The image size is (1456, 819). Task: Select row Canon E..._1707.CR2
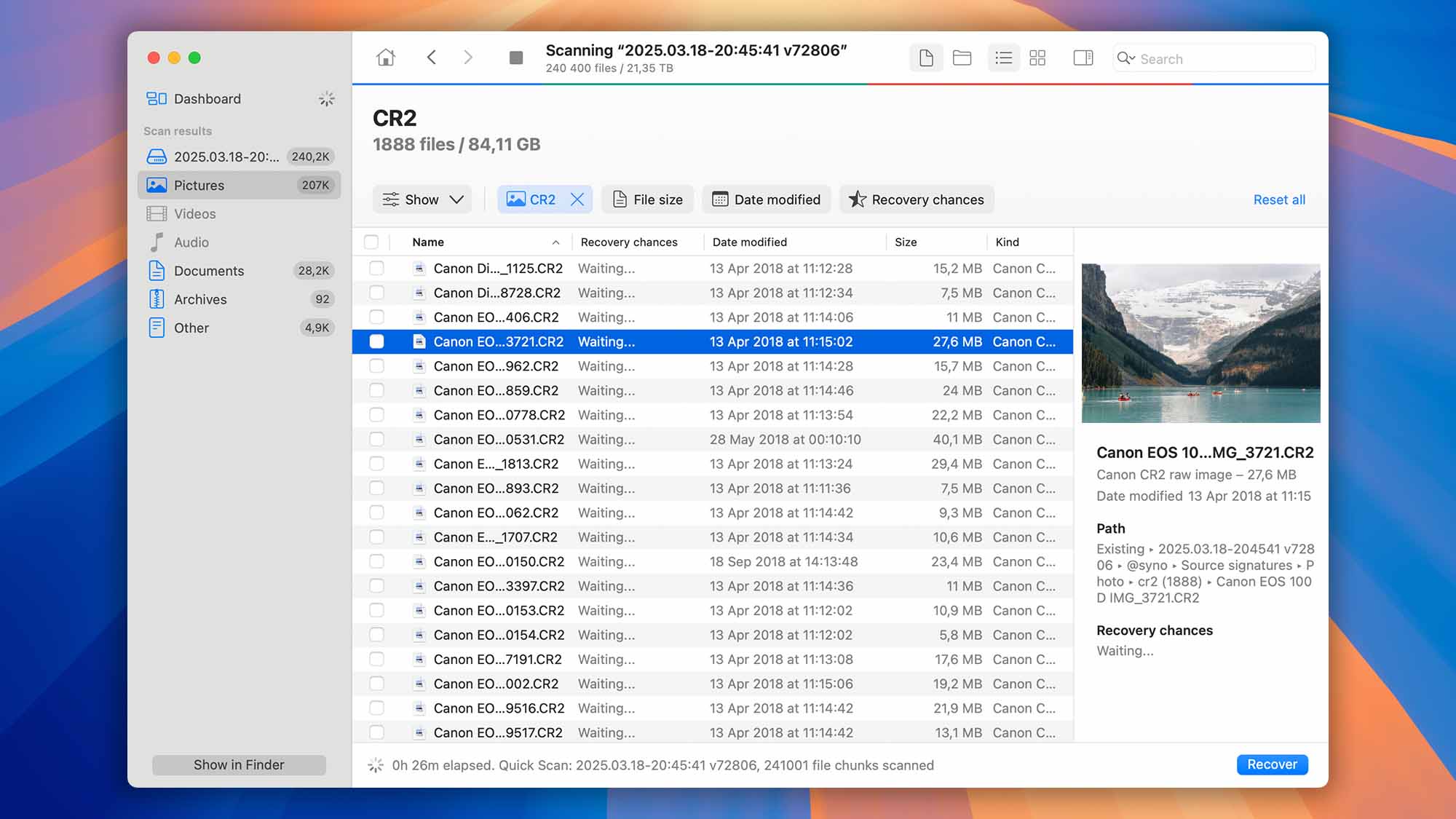pyautogui.click(x=713, y=537)
